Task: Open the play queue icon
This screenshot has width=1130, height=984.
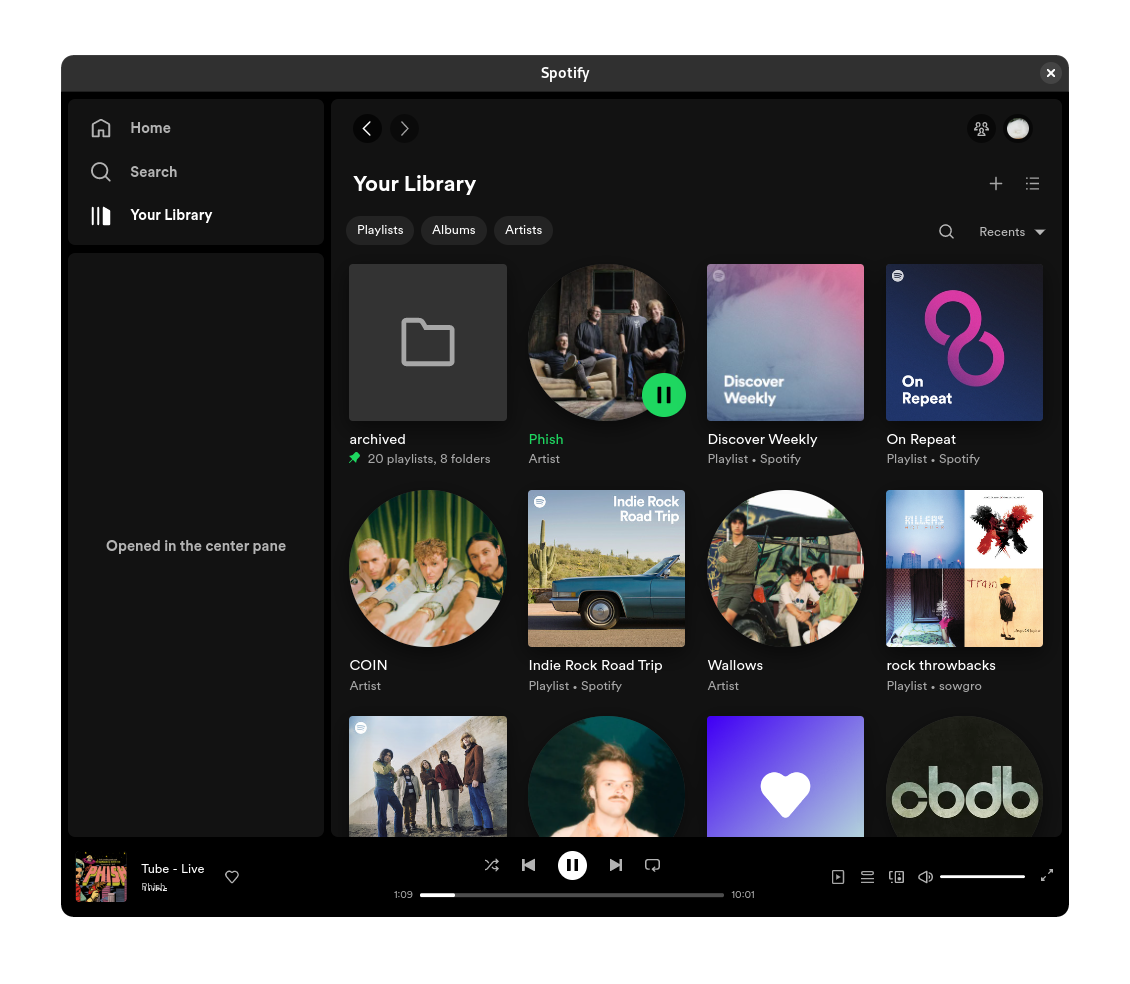Action: 867,877
